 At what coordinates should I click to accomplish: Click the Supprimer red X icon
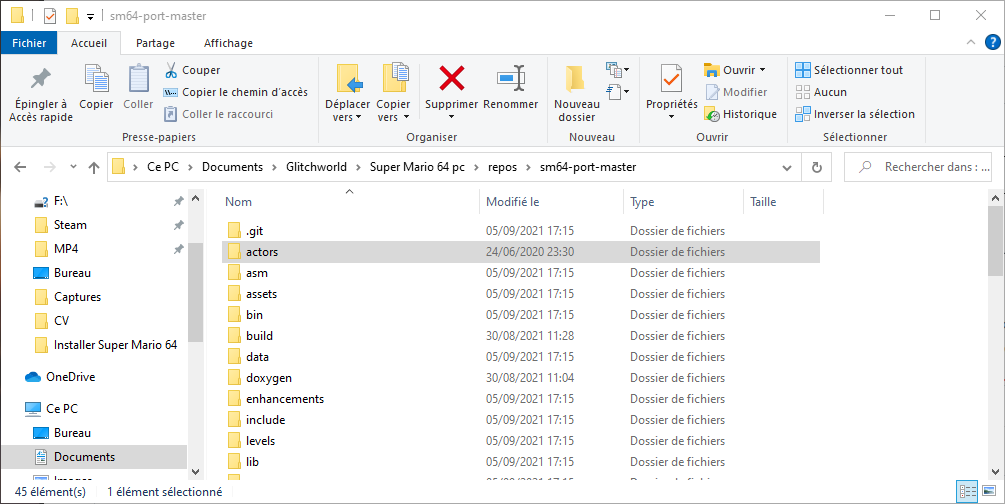pyautogui.click(x=452, y=78)
